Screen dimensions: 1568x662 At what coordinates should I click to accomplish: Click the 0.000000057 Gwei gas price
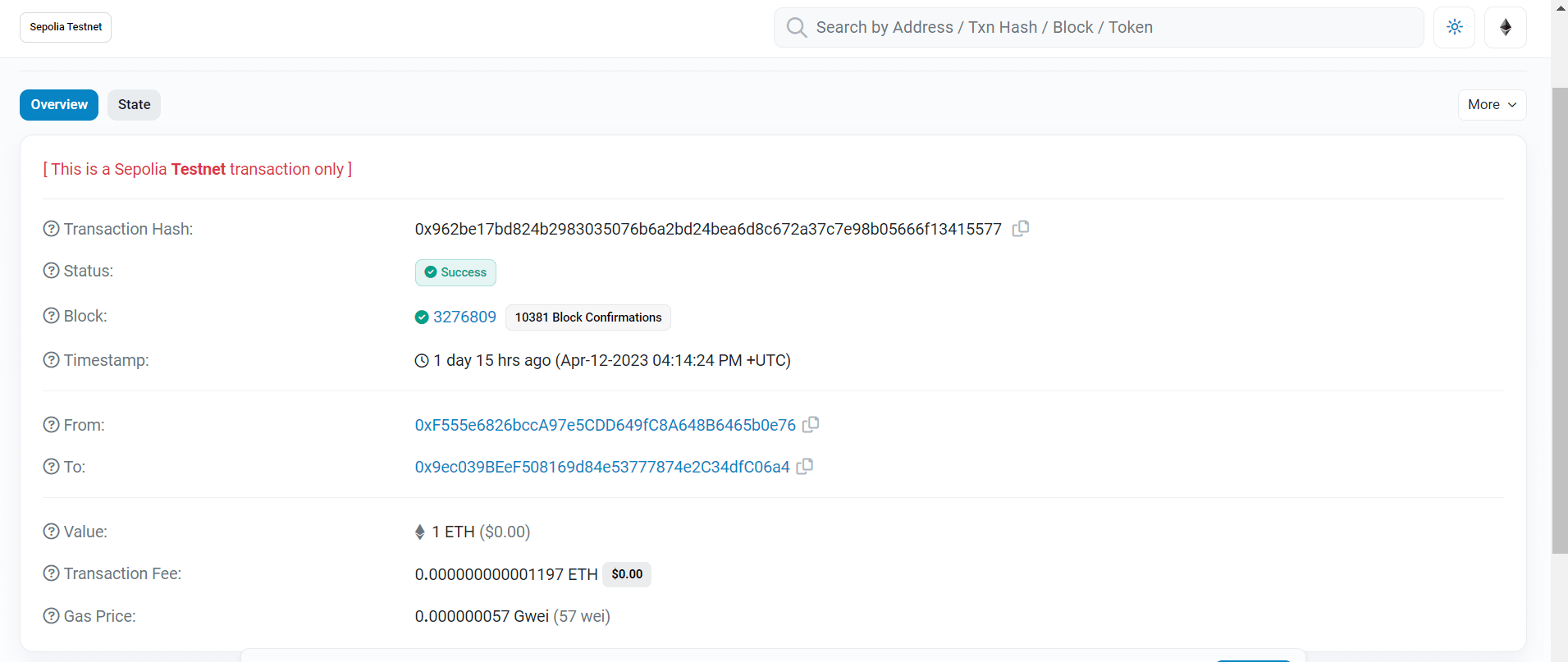[x=482, y=616]
